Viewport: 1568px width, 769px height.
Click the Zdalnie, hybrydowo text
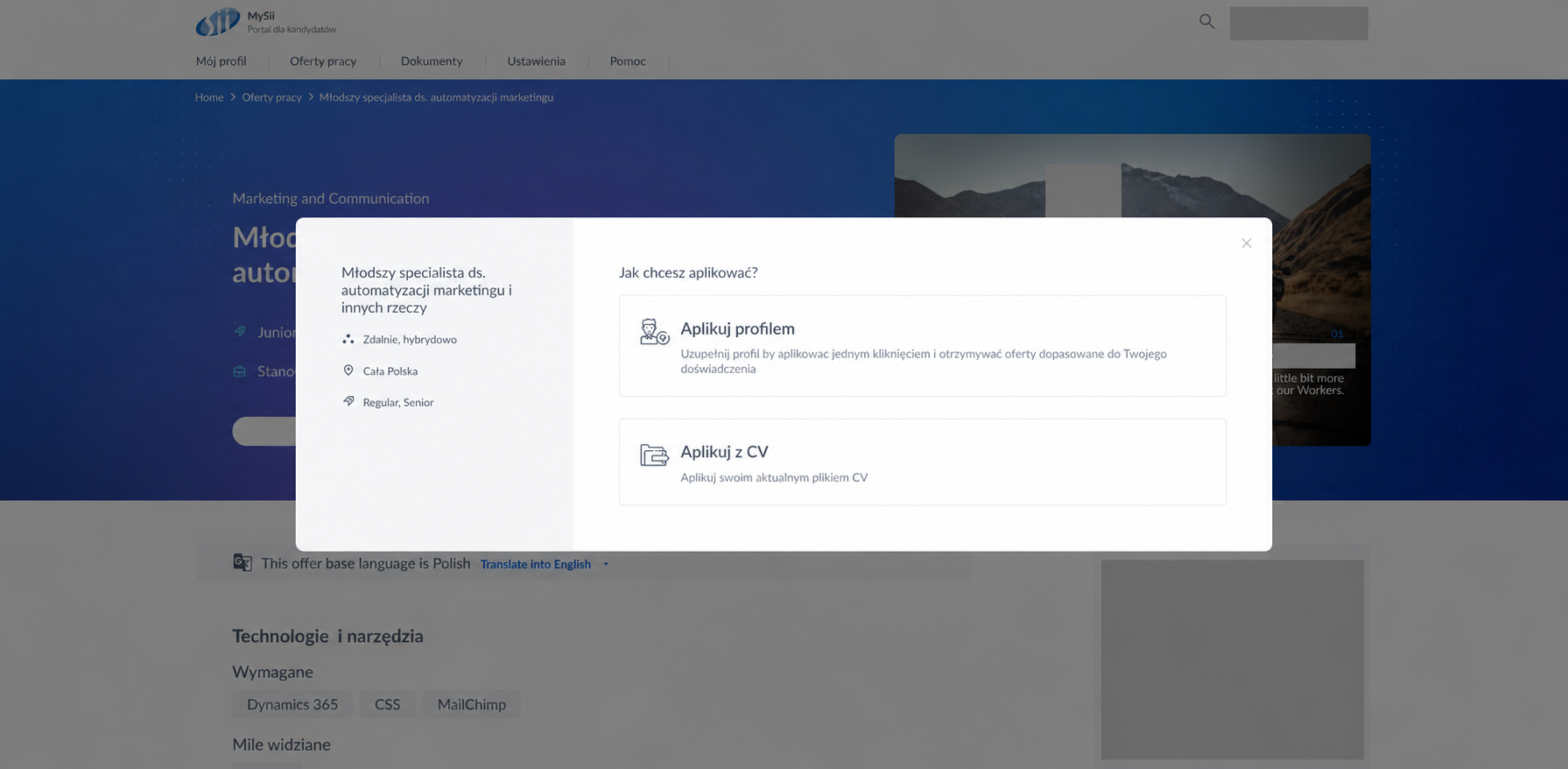(410, 340)
